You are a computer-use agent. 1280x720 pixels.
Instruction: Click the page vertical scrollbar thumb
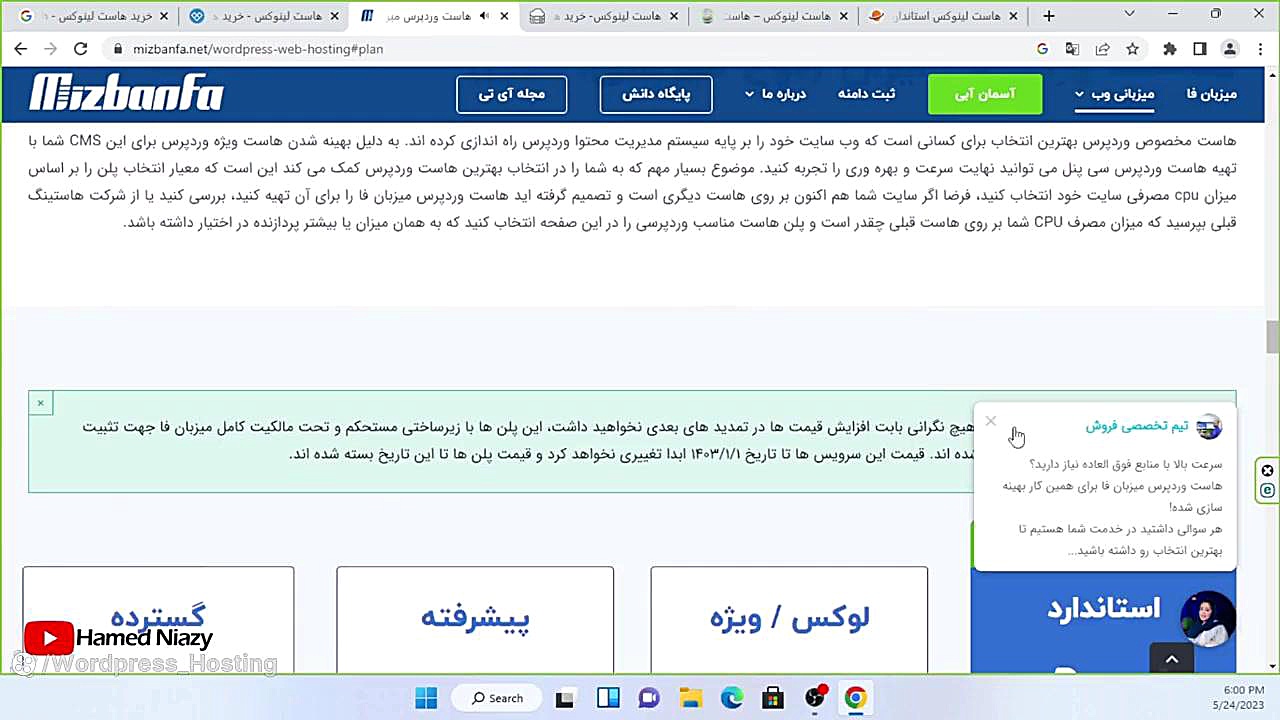coord(1272,337)
